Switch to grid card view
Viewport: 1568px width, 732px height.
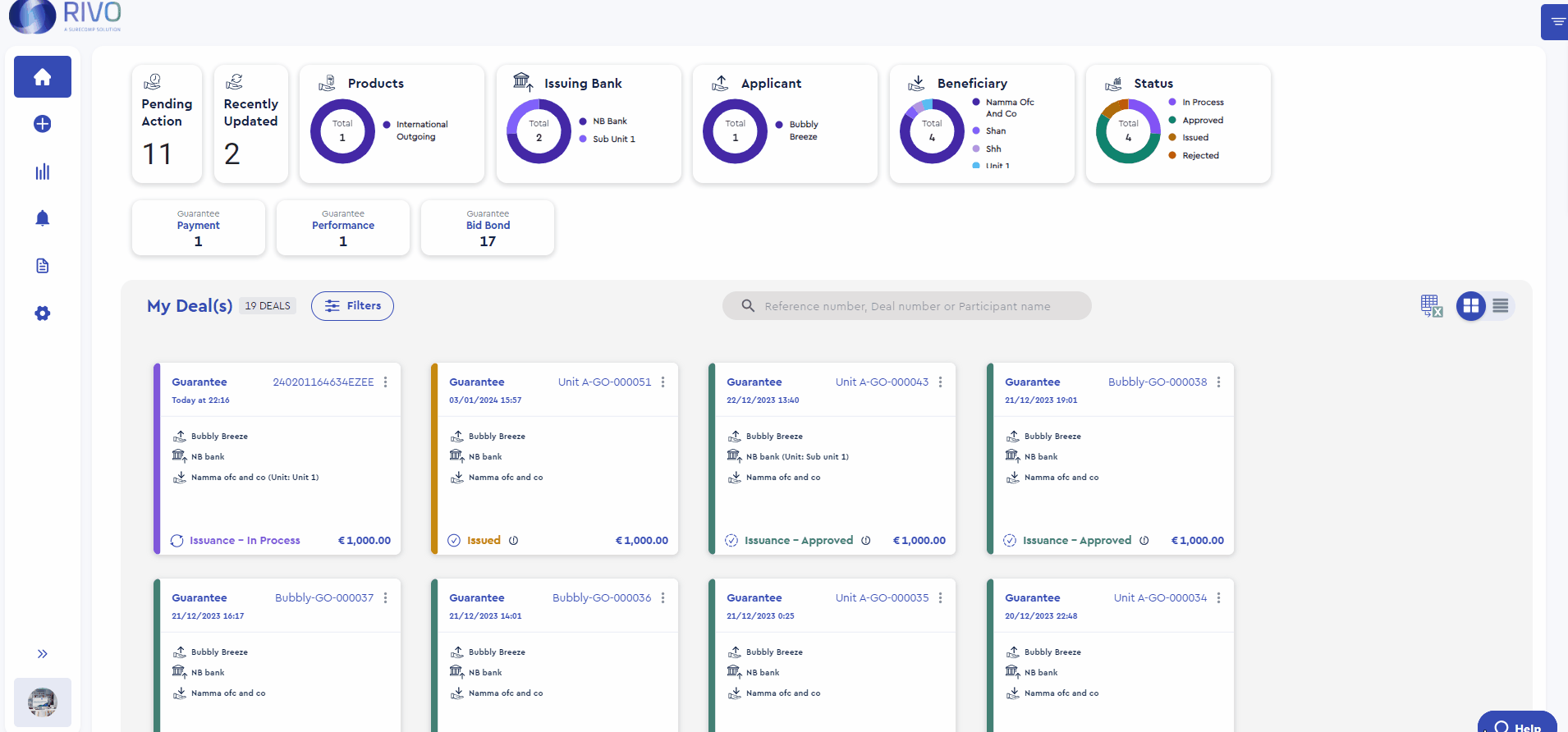coord(1471,306)
